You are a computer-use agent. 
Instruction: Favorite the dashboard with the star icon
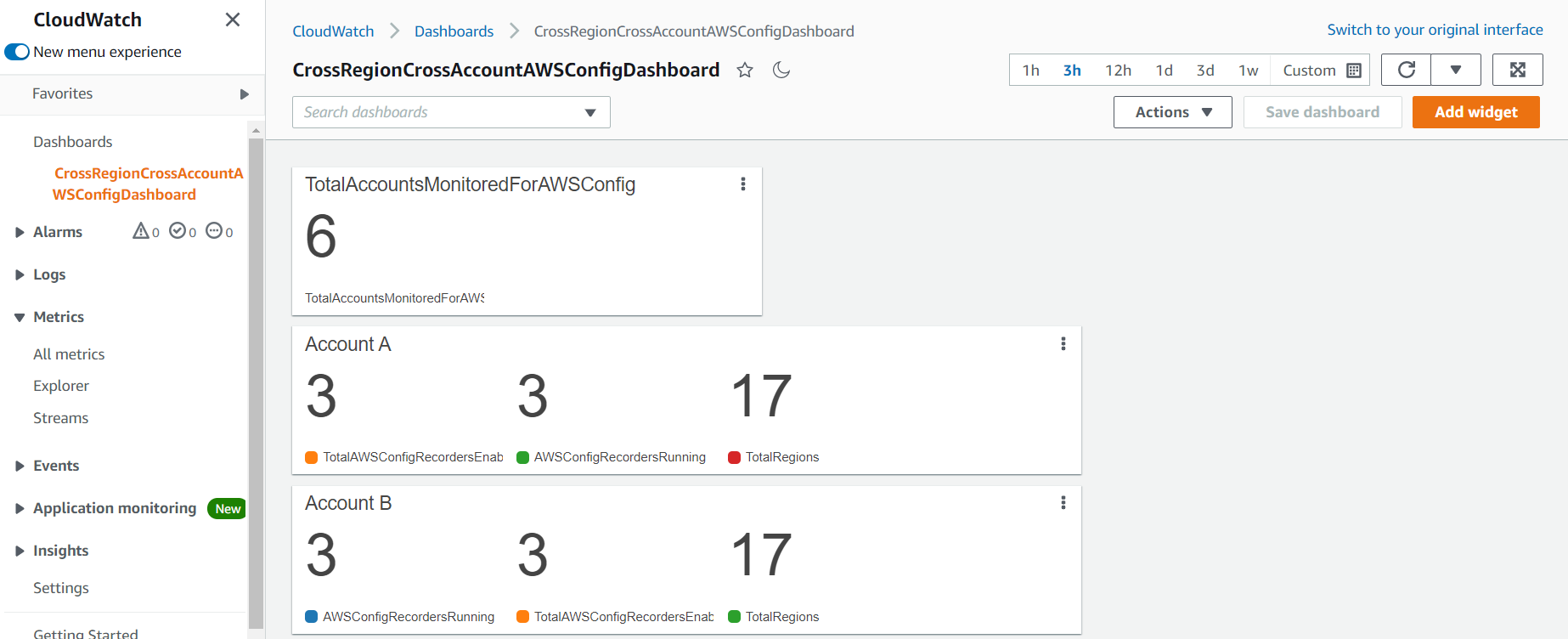[745, 70]
